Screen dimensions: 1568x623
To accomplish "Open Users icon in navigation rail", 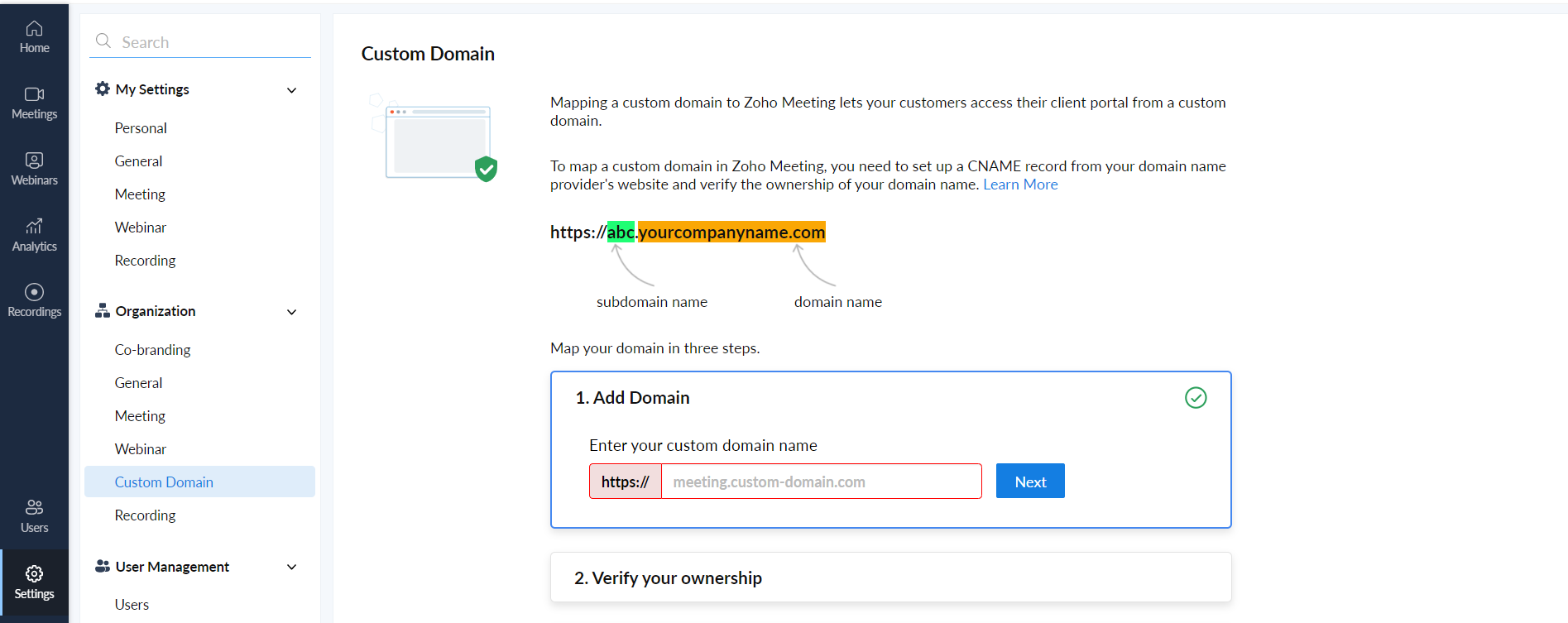I will tap(34, 516).
